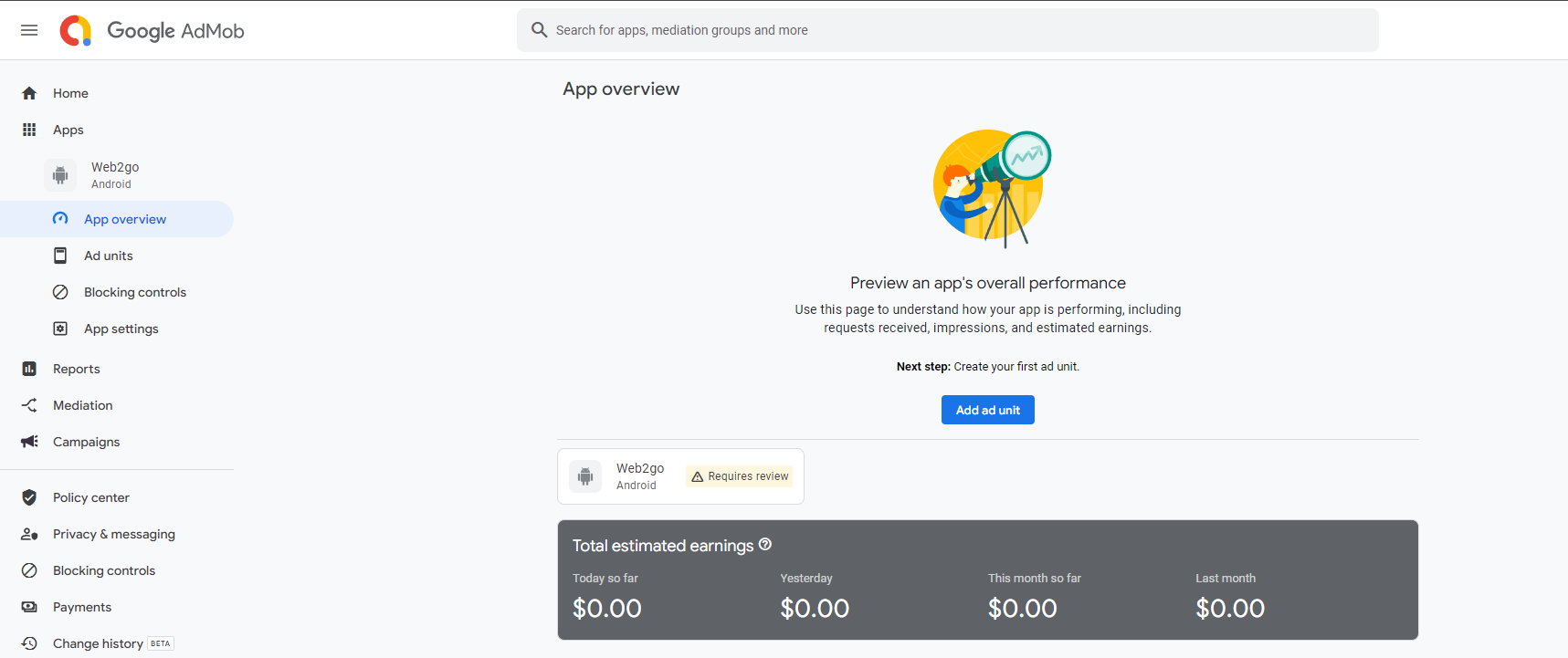Click the Policy center shield icon
Screen dimensions: 1568x658
[x=29, y=497]
